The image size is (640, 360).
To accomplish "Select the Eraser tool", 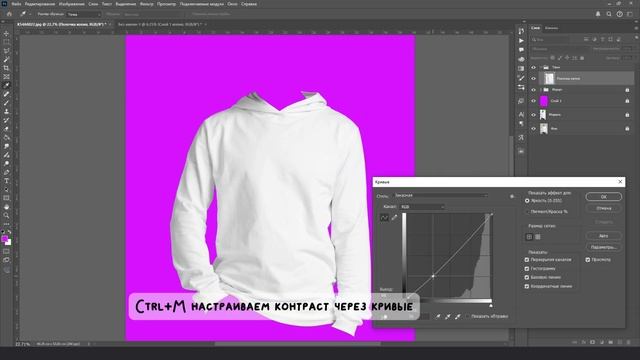I will tap(7, 129).
